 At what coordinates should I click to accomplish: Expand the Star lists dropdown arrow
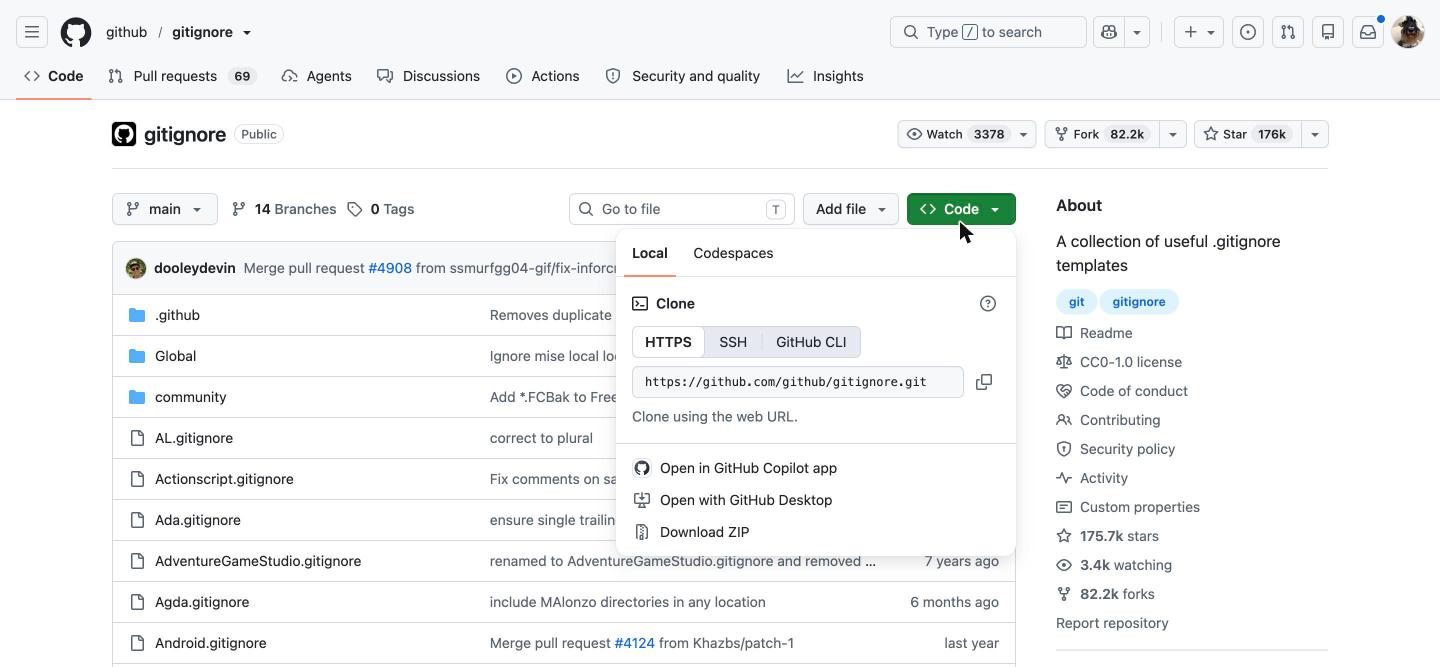(1314, 134)
